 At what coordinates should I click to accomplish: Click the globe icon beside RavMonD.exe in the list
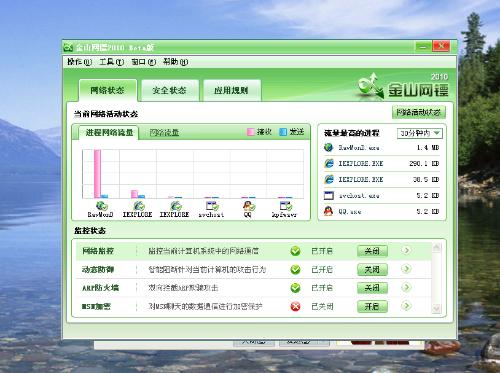click(x=329, y=147)
